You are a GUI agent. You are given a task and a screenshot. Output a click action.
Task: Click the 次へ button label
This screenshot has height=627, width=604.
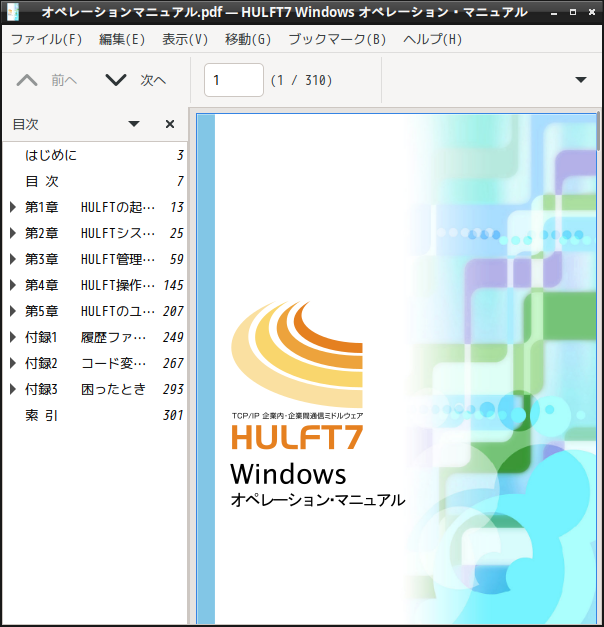(153, 80)
